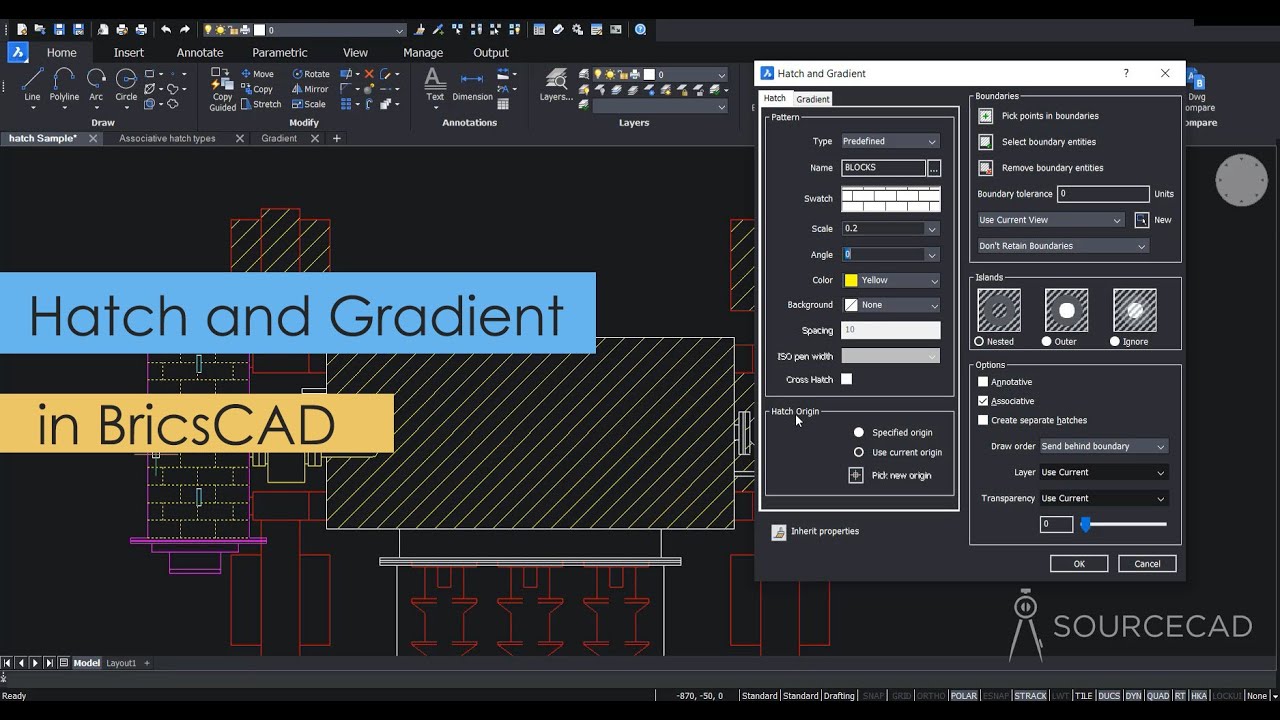Image resolution: width=1280 pixels, height=720 pixels.
Task: Click the Inherit properties icon
Action: pyautogui.click(x=779, y=532)
